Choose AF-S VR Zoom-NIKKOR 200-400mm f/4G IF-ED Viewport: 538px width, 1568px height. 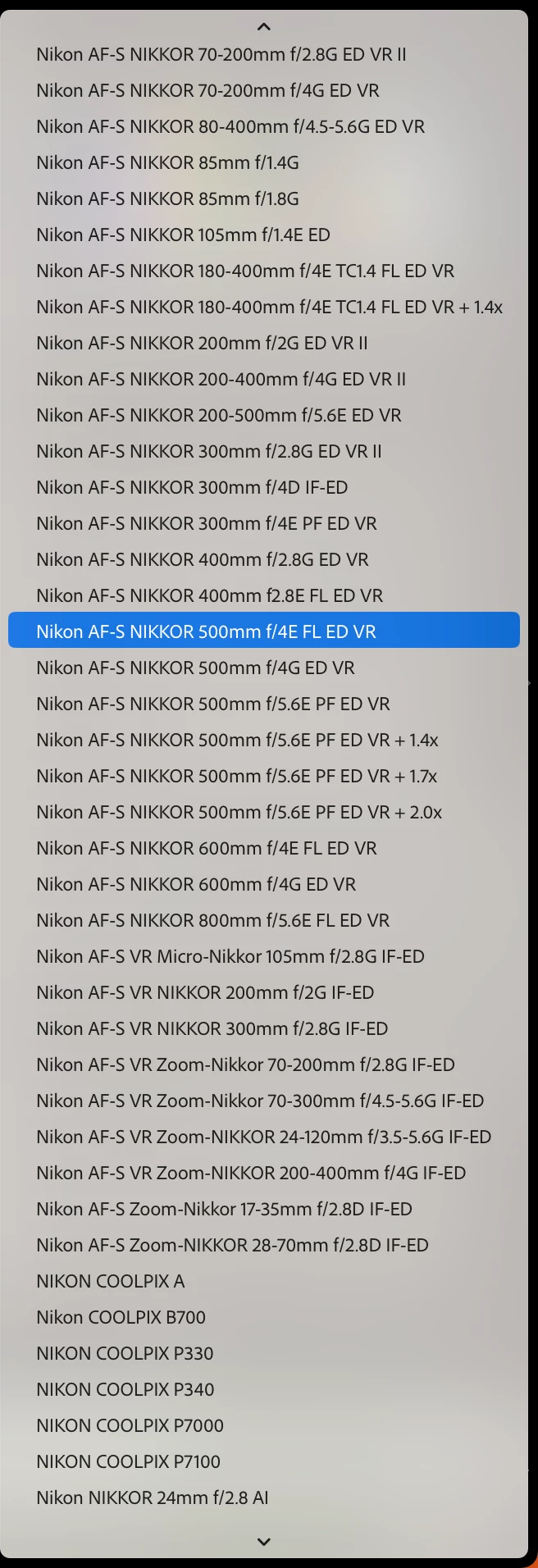[264, 1173]
